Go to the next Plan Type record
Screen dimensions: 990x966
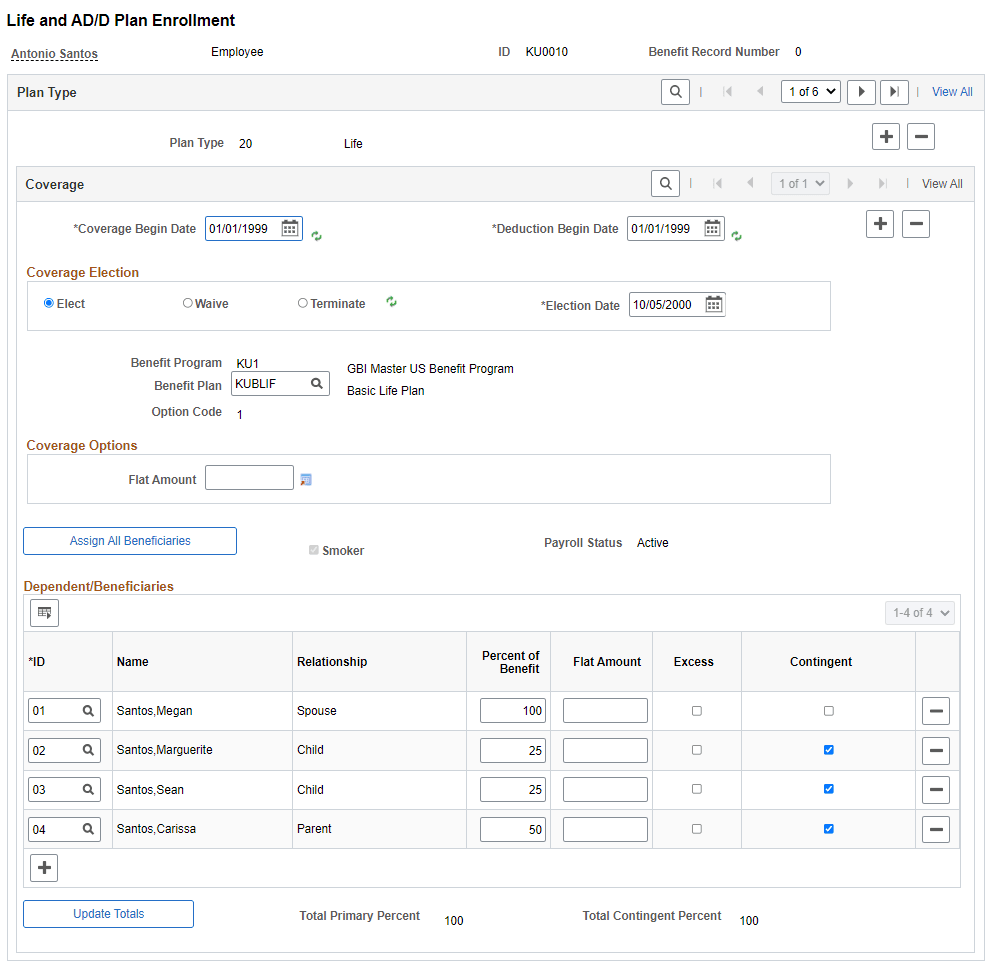[861, 92]
